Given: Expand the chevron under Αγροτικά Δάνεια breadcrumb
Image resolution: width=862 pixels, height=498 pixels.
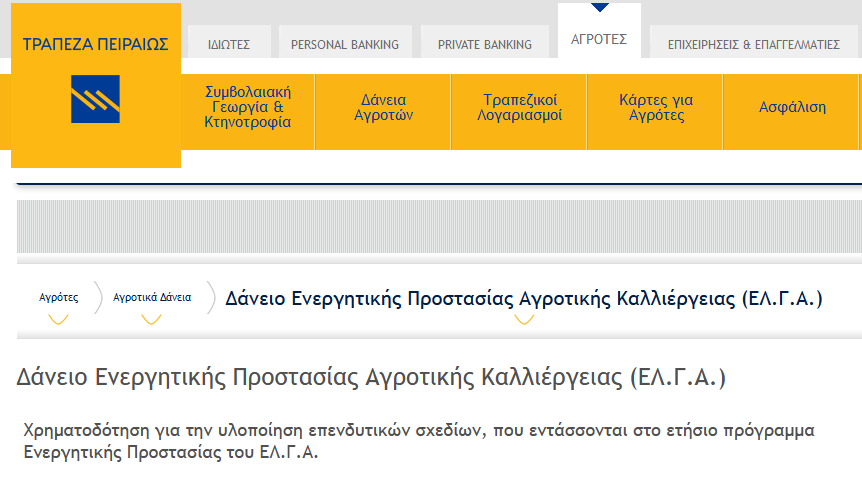Looking at the screenshot, I should [x=151, y=320].
